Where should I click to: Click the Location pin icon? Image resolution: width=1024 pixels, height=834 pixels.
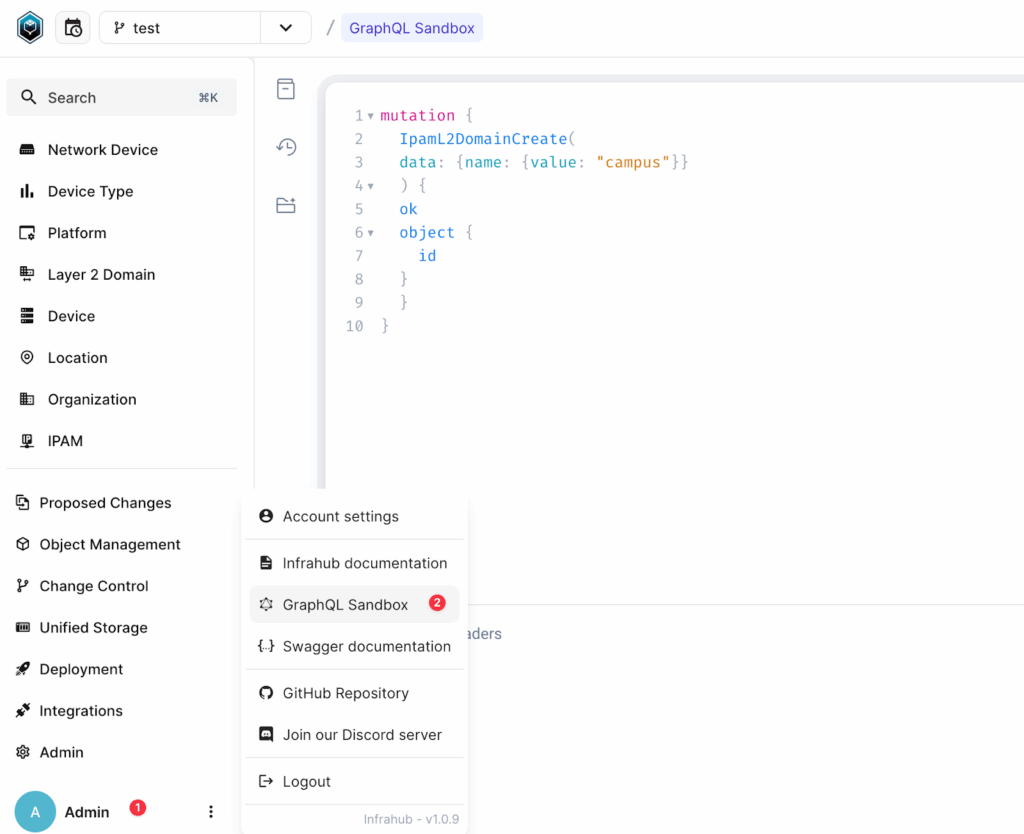(x=27, y=358)
